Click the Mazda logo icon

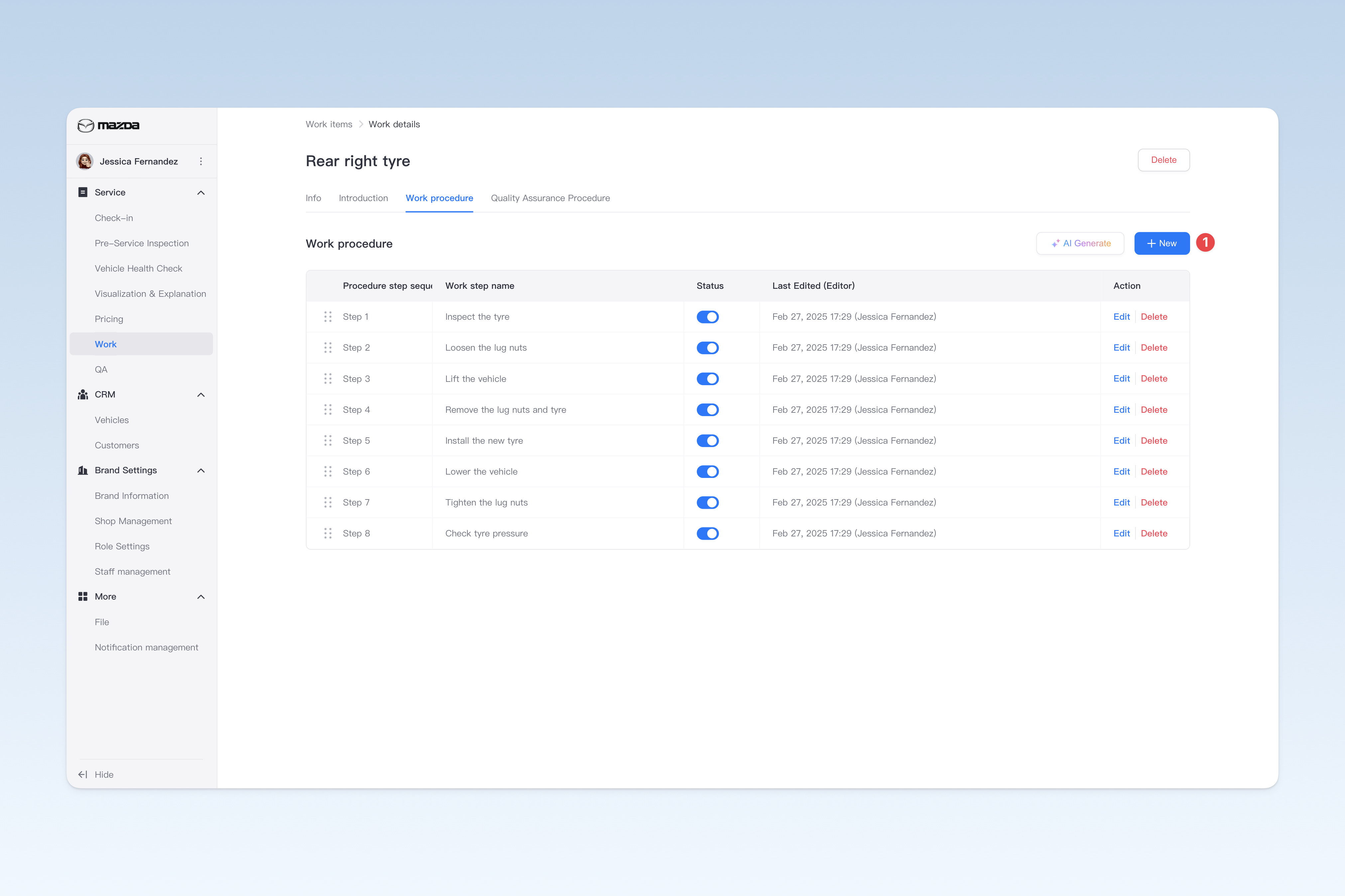[x=86, y=125]
